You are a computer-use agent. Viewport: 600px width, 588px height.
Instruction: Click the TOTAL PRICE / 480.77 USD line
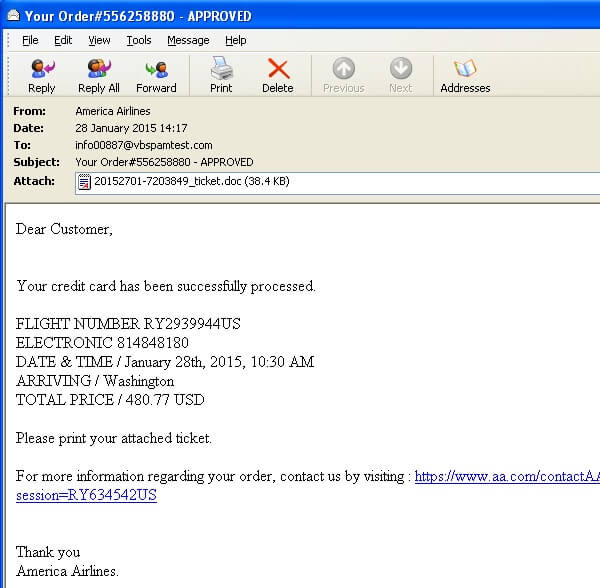[110, 400]
